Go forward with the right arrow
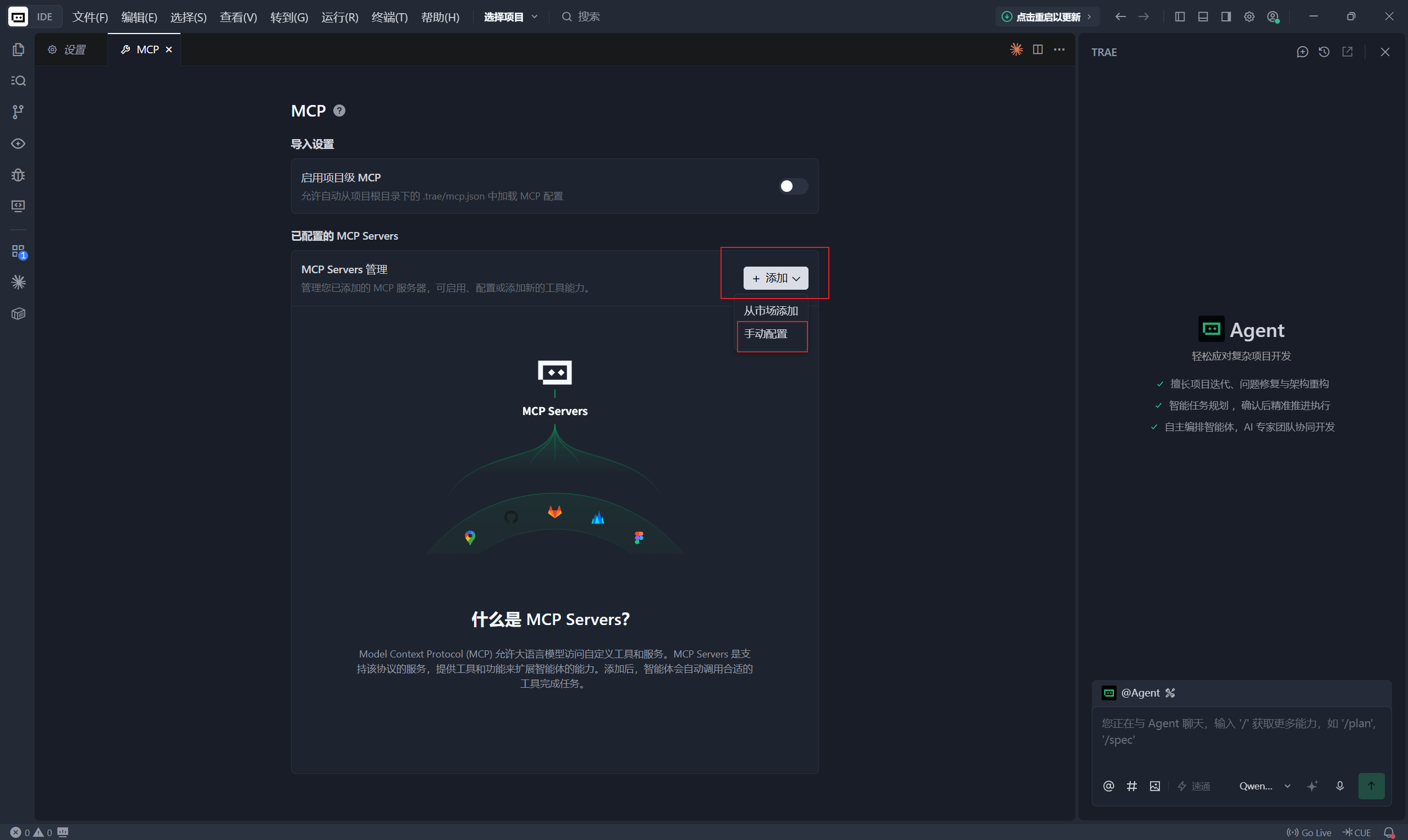The height and width of the screenshot is (840, 1408). [1143, 16]
